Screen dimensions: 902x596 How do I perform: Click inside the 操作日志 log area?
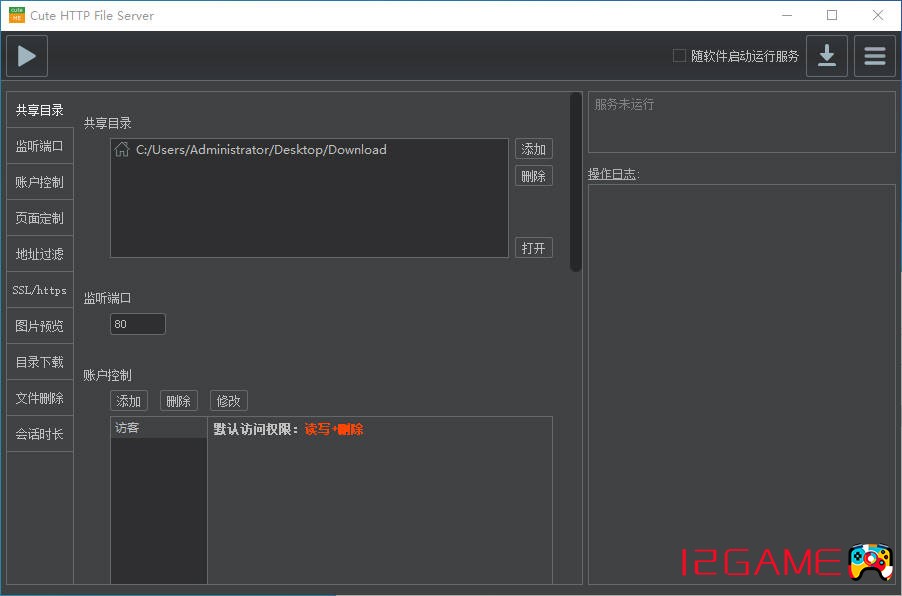coord(742,384)
